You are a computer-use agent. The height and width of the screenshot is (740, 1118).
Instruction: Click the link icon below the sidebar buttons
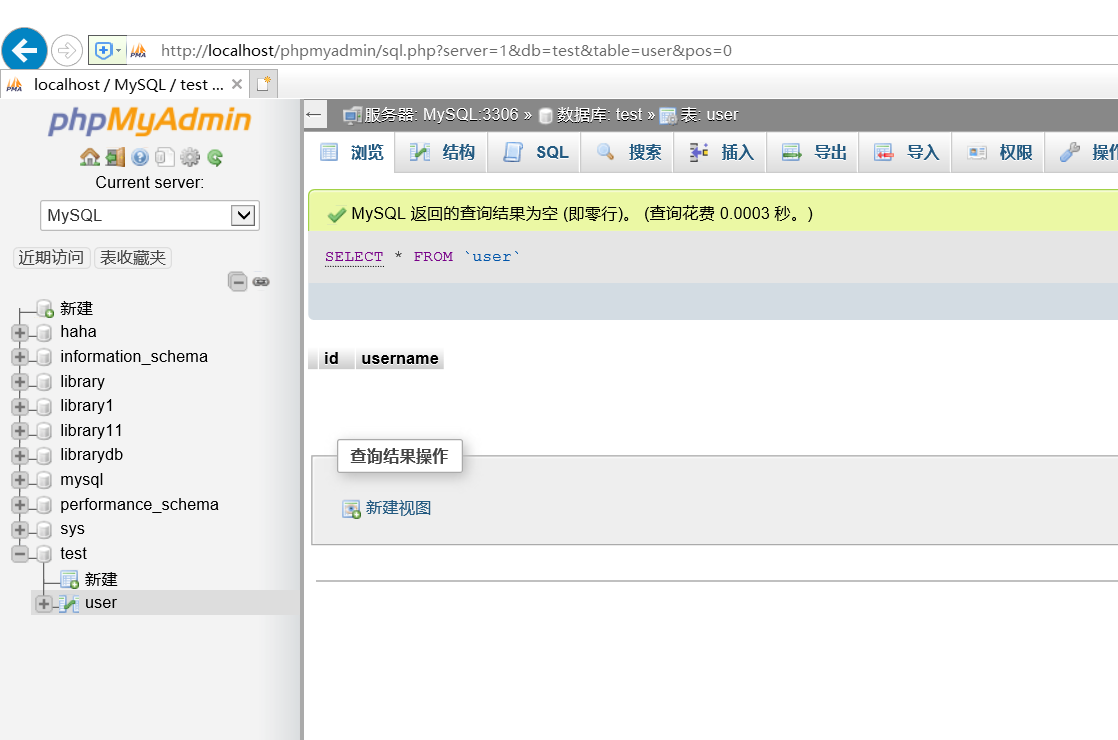click(261, 281)
